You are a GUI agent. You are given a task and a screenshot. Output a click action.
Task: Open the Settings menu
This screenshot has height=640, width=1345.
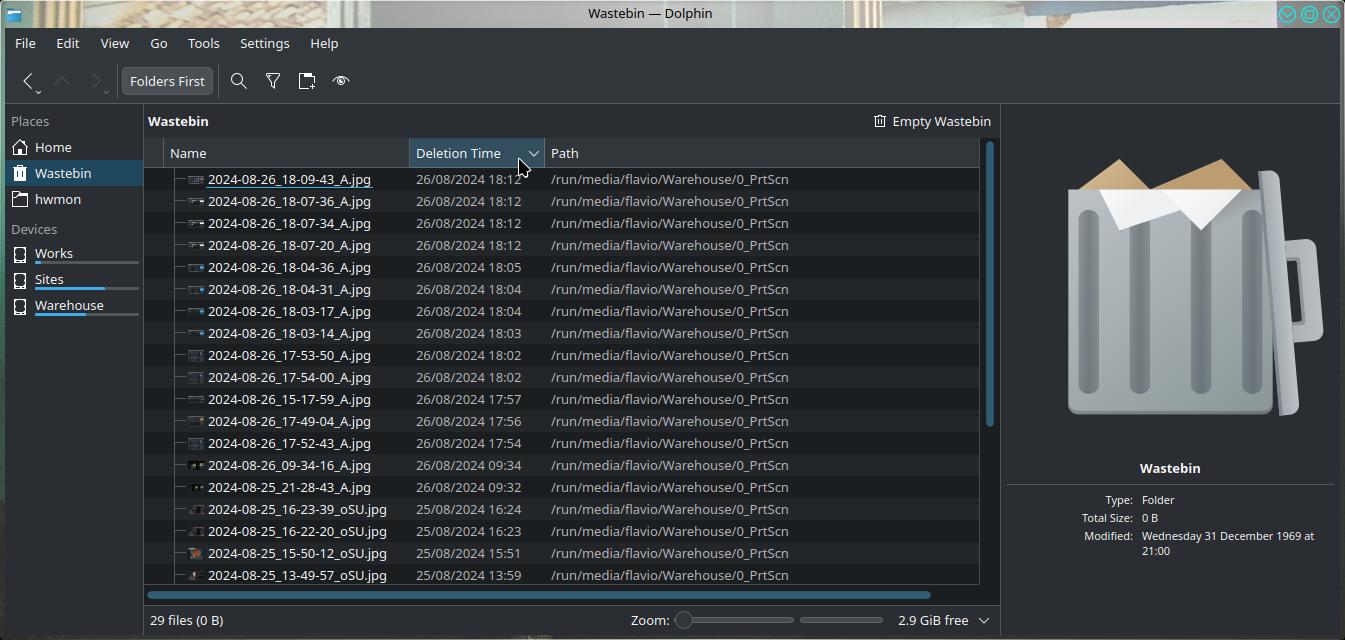(264, 43)
